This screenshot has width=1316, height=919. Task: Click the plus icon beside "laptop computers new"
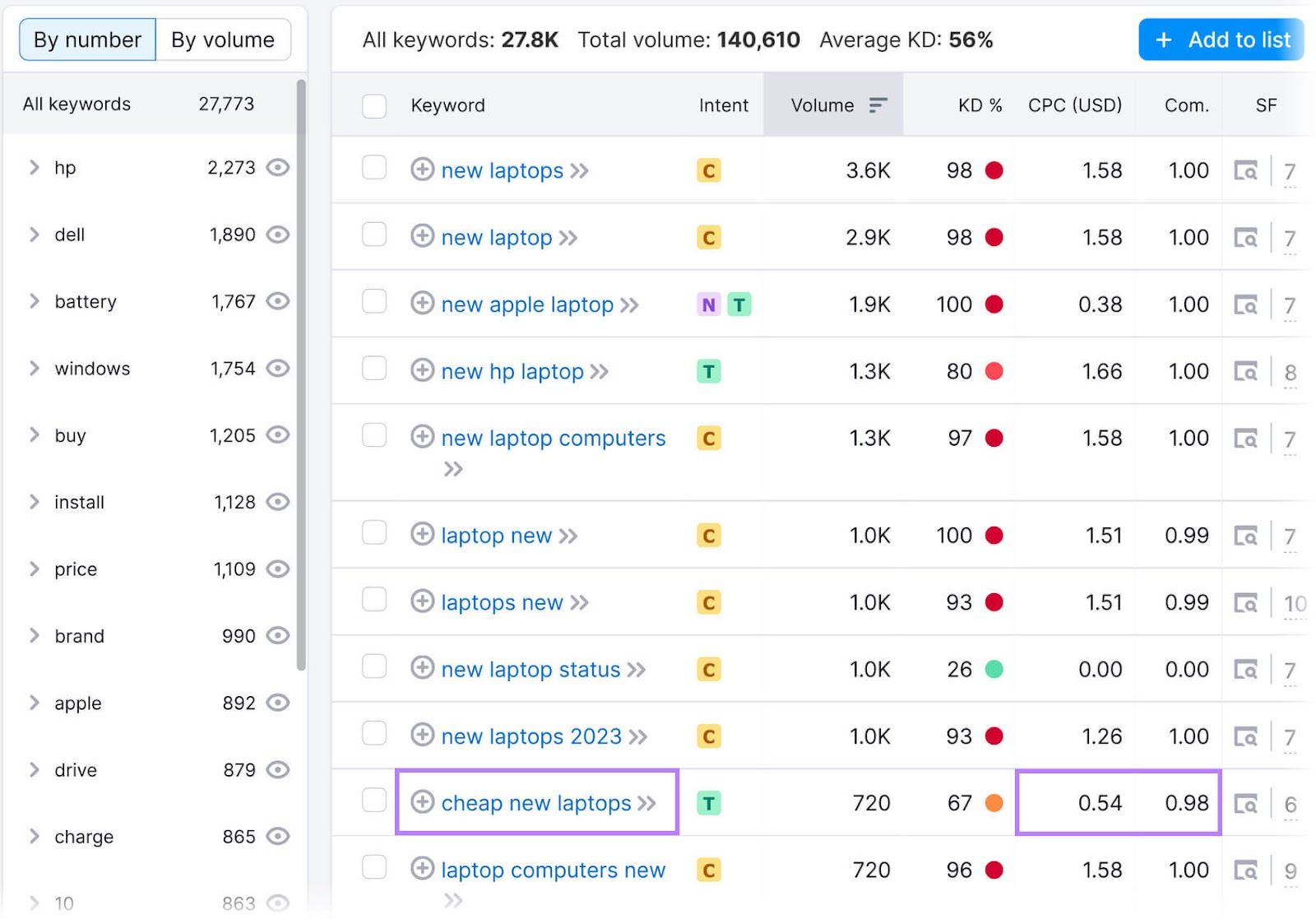coord(422,870)
